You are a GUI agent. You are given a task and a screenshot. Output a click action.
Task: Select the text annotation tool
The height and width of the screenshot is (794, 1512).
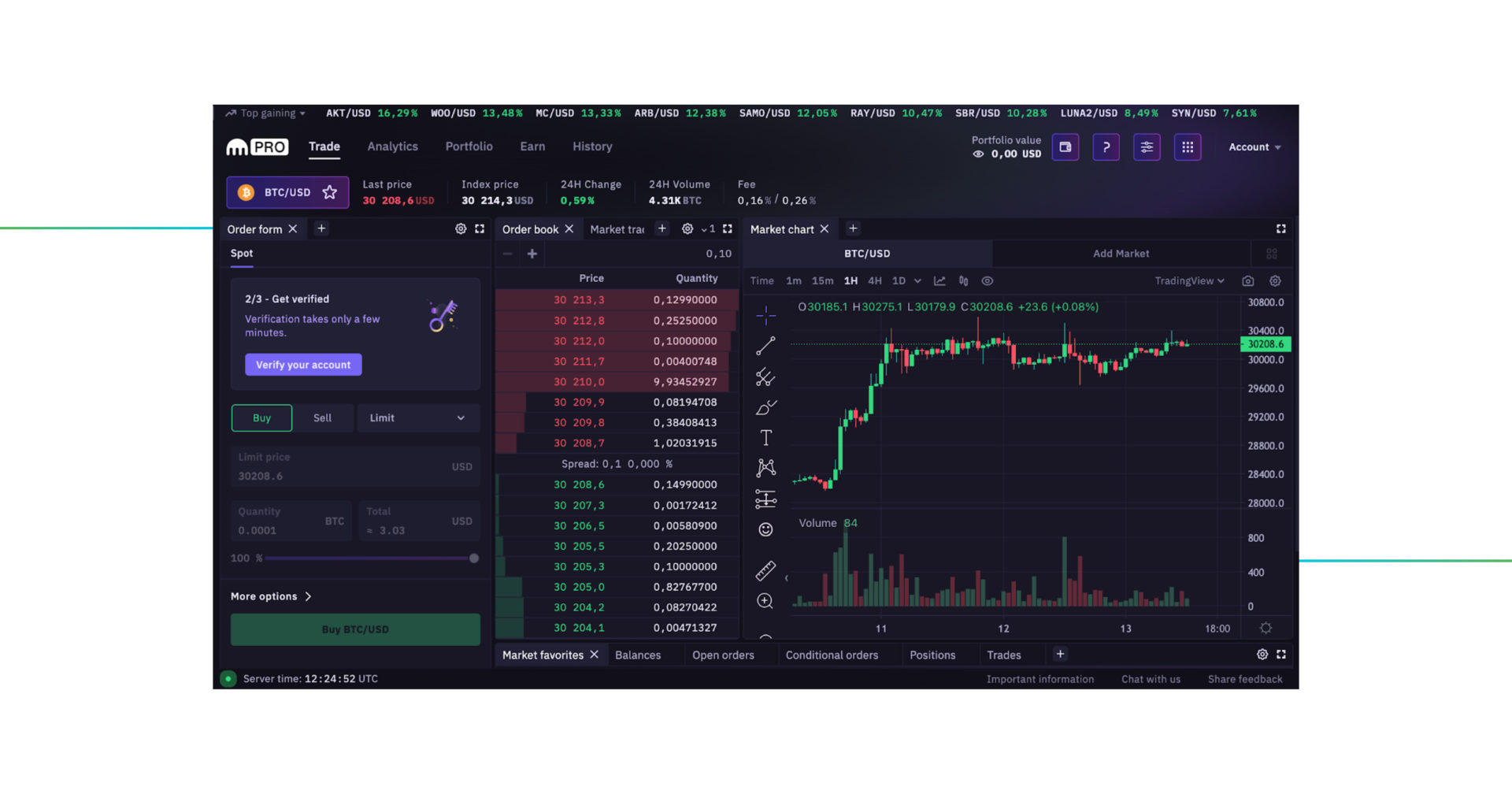click(x=765, y=436)
